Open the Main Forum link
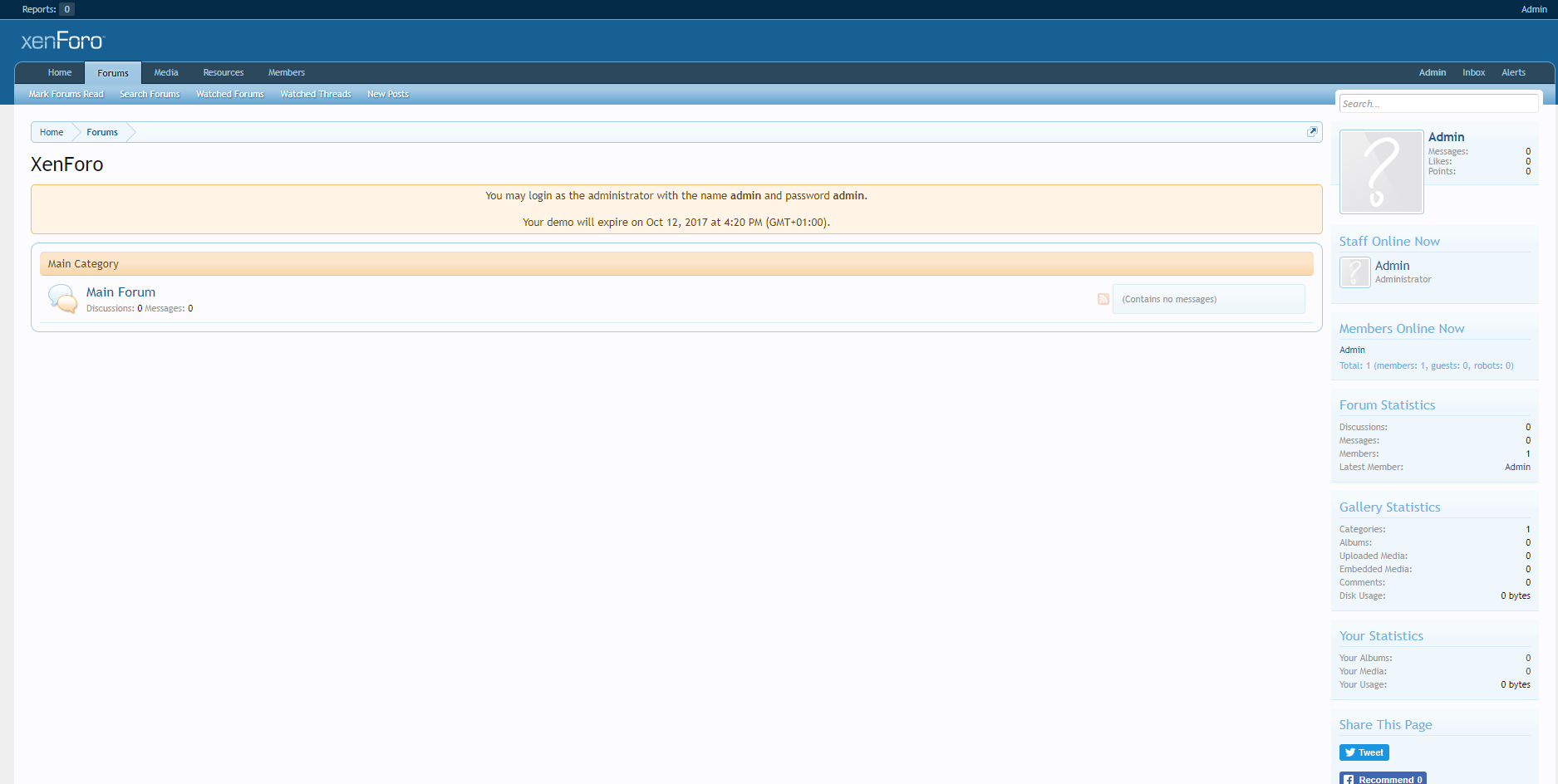 click(x=120, y=292)
